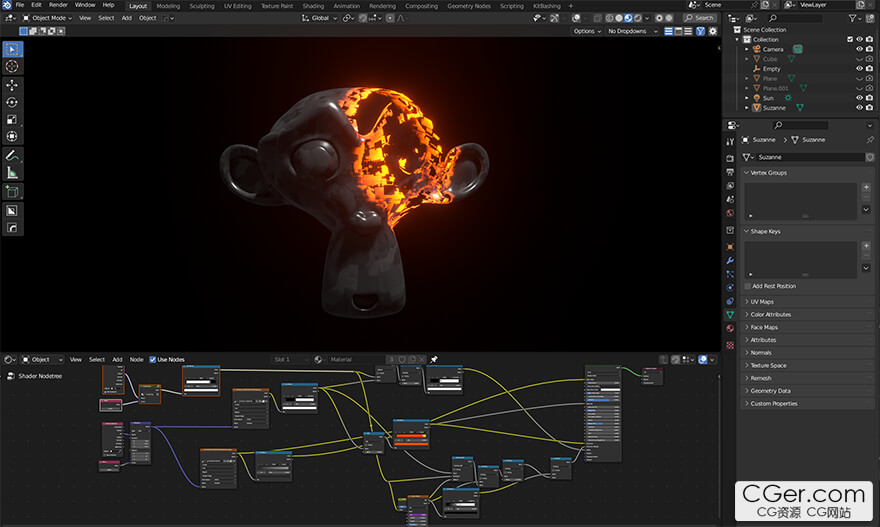The width and height of the screenshot is (880, 527).
Task: Show the Cube in viewport
Action: [x=859, y=59]
